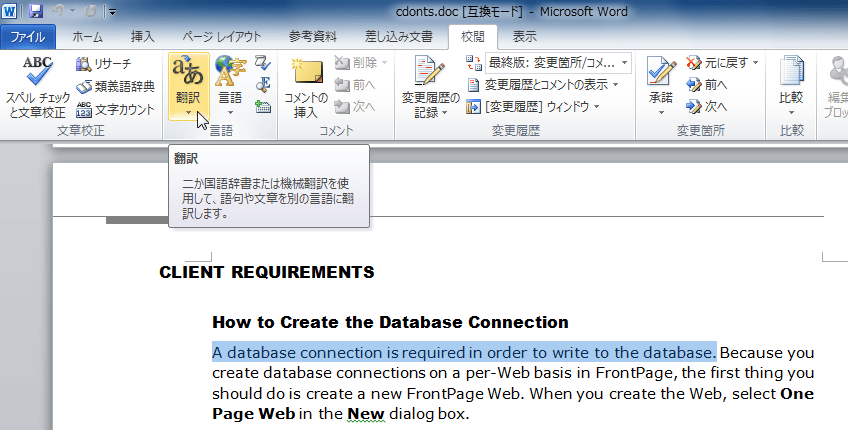Click the middle small icon beside 言語 button

point(263,84)
